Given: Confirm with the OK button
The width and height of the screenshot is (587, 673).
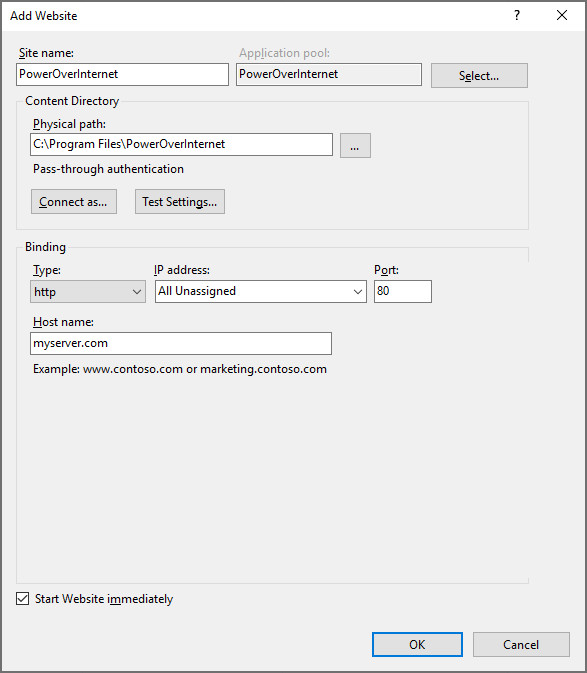Looking at the screenshot, I should click(418, 644).
